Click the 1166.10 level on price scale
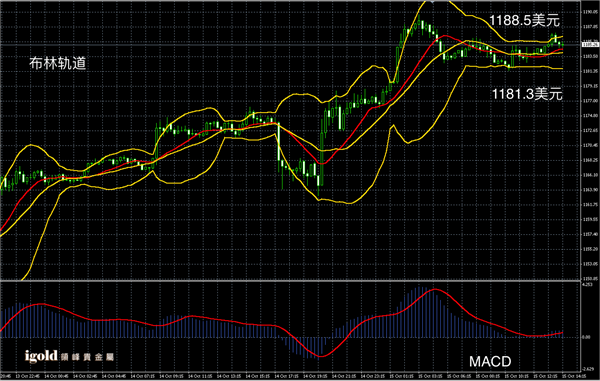 [x=590, y=175]
